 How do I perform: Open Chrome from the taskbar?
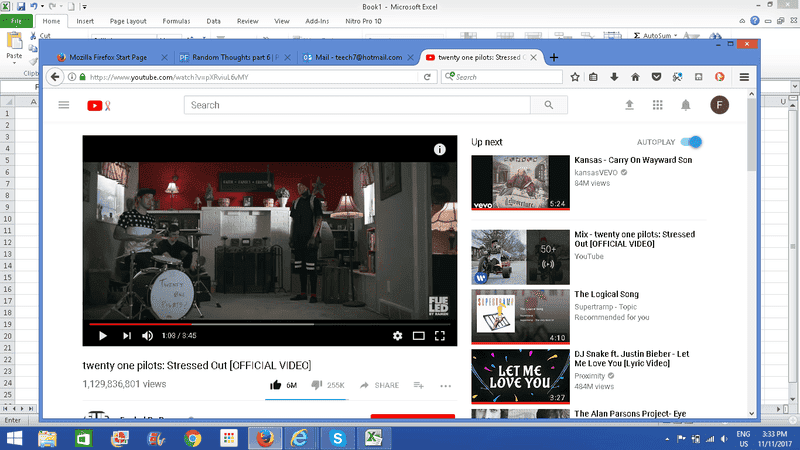tap(192, 438)
